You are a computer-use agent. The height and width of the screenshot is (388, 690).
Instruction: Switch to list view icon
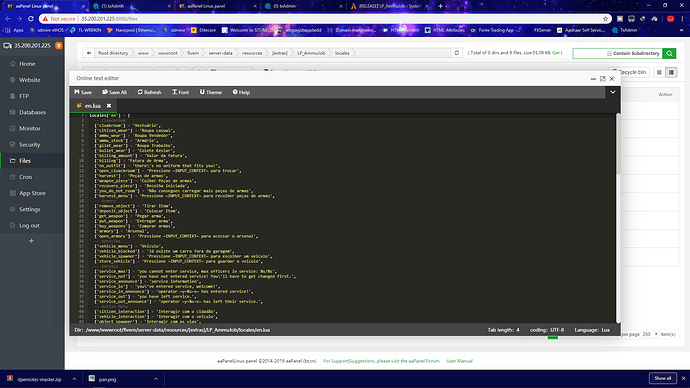[671, 72]
